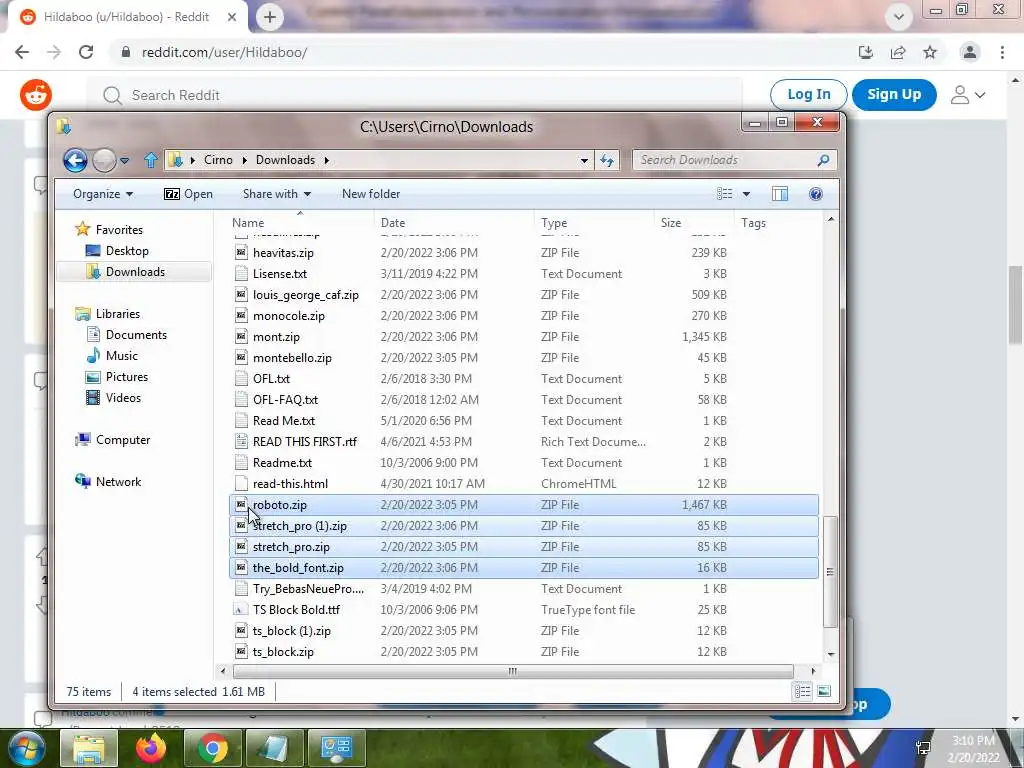Click the Chrome install app icon
Viewport: 1024px width, 768px height.
click(x=866, y=52)
